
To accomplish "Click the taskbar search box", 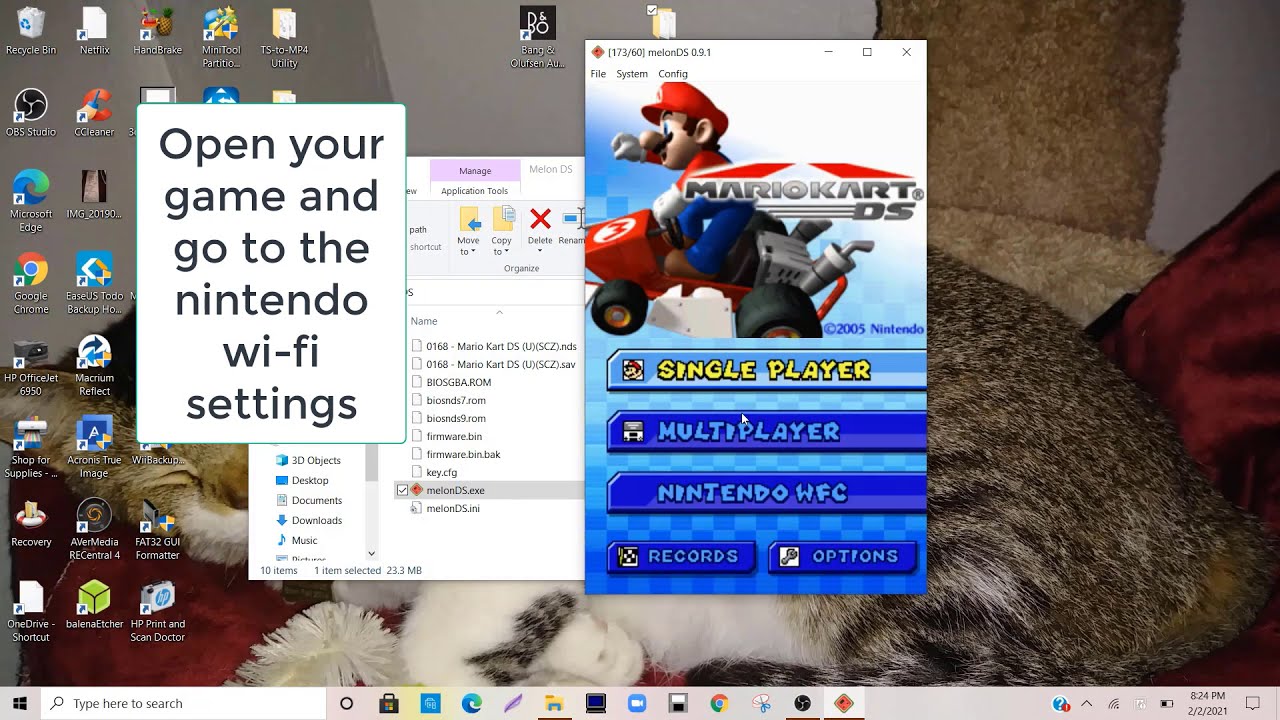I will point(184,703).
